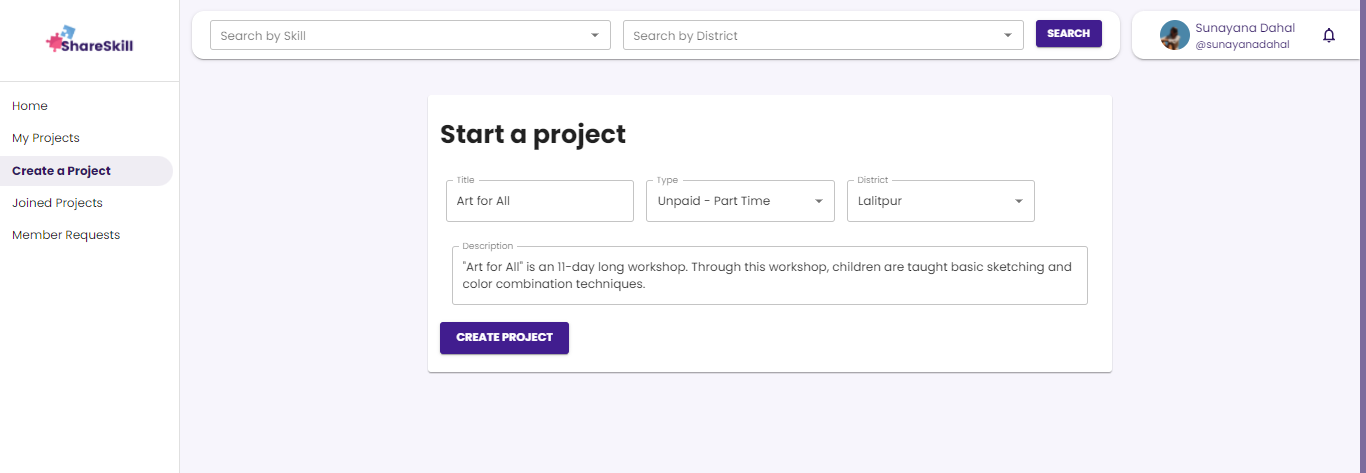
Task: Open the notifications bell
Action: pos(1329,36)
